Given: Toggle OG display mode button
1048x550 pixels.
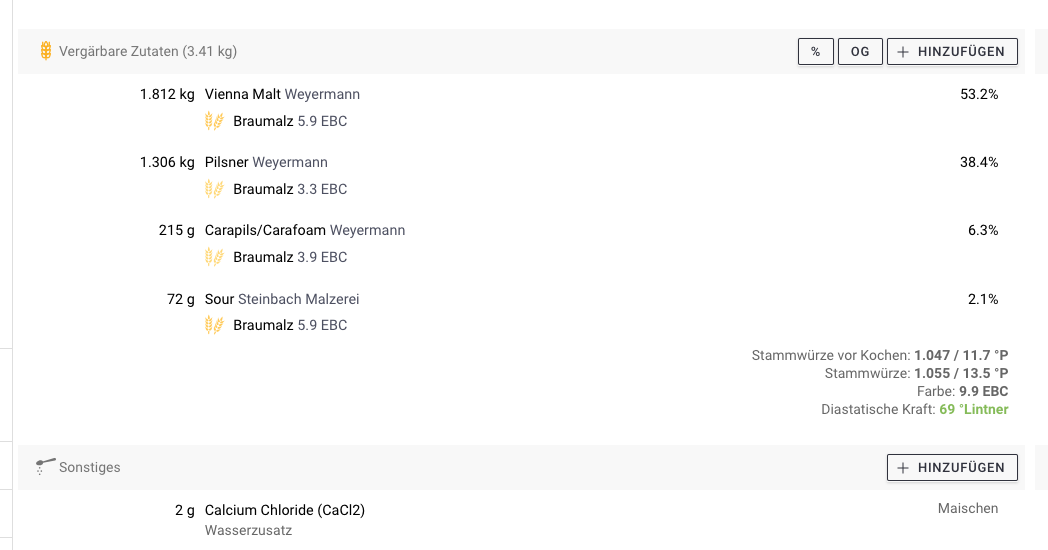Looking at the screenshot, I should click(x=860, y=52).
